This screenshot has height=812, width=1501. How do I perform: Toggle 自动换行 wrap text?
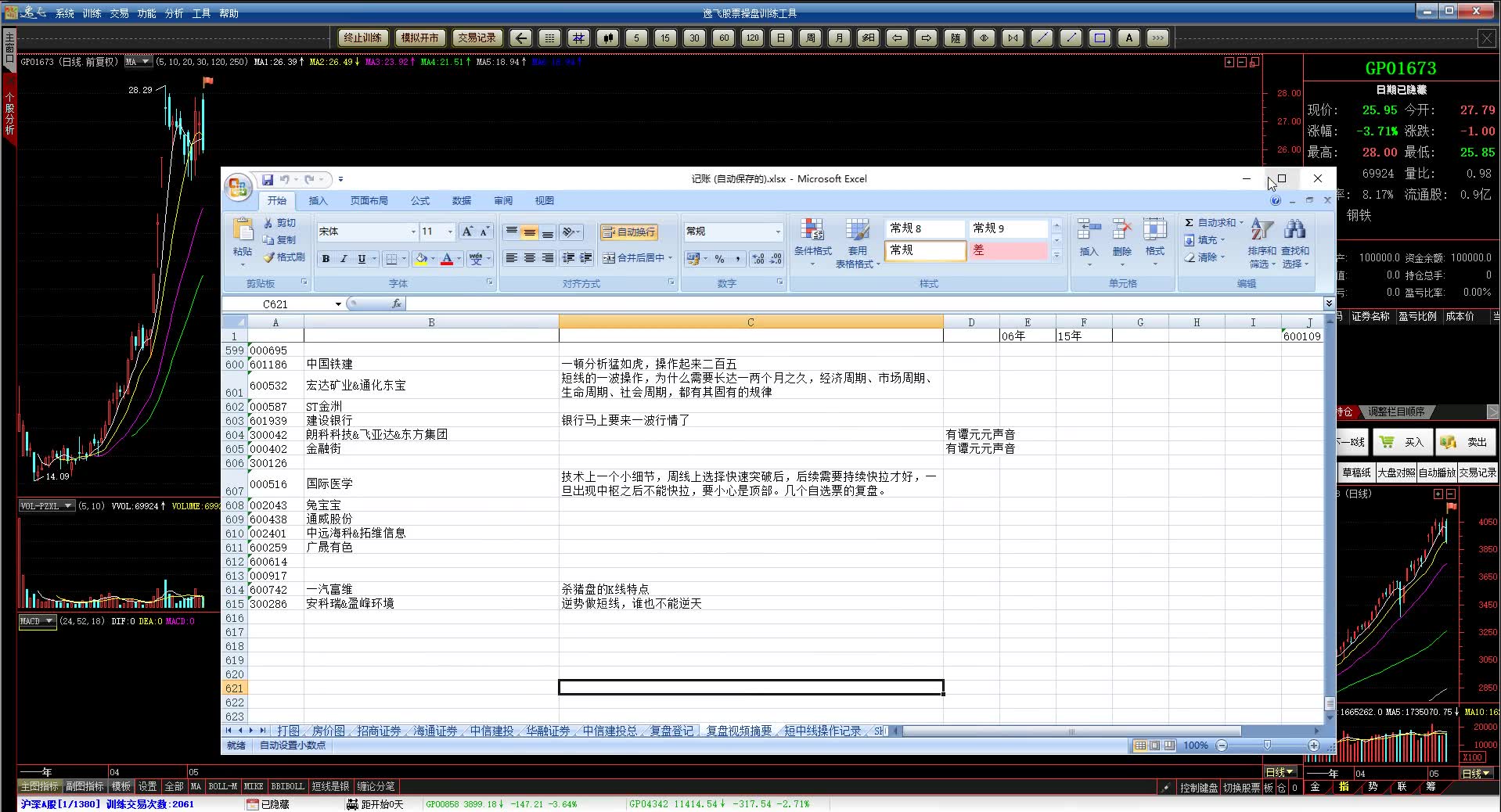628,232
